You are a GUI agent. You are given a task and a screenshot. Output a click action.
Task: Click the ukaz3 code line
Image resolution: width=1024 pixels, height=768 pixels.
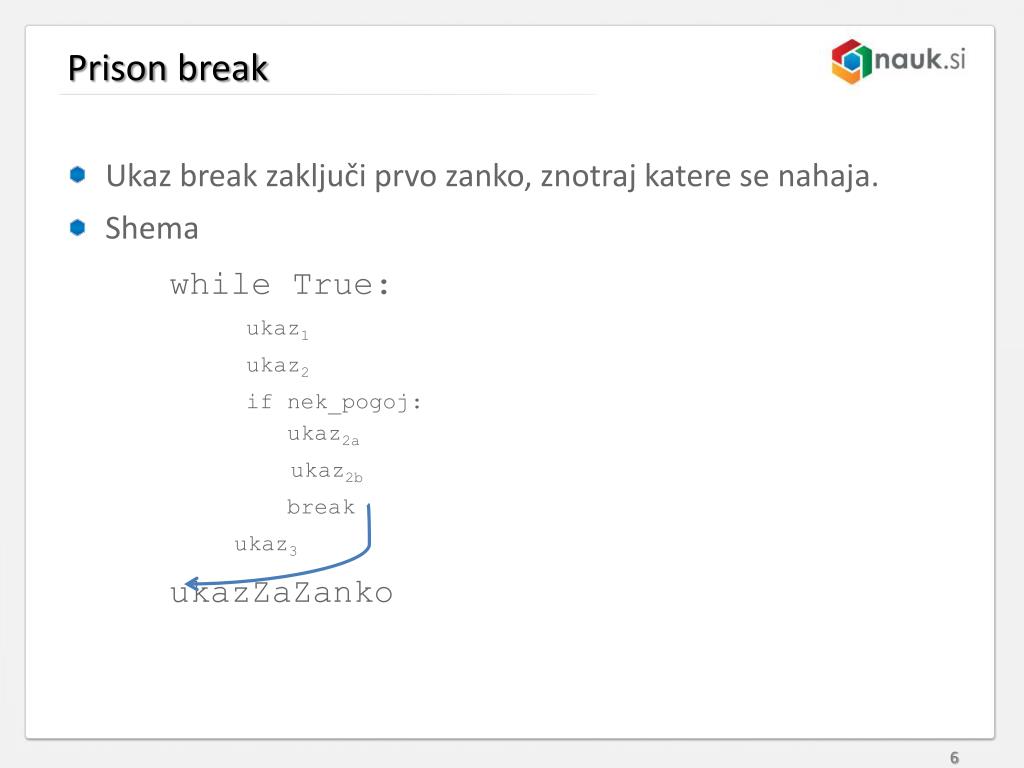pyautogui.click(x=265, y=545)
